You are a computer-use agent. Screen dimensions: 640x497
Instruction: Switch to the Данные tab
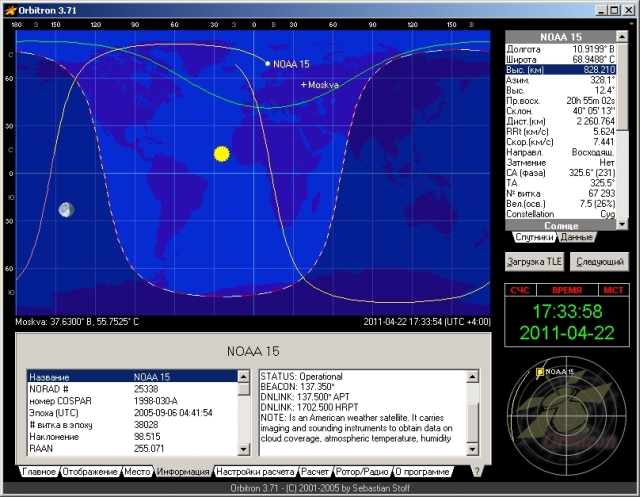pos(576,237)
